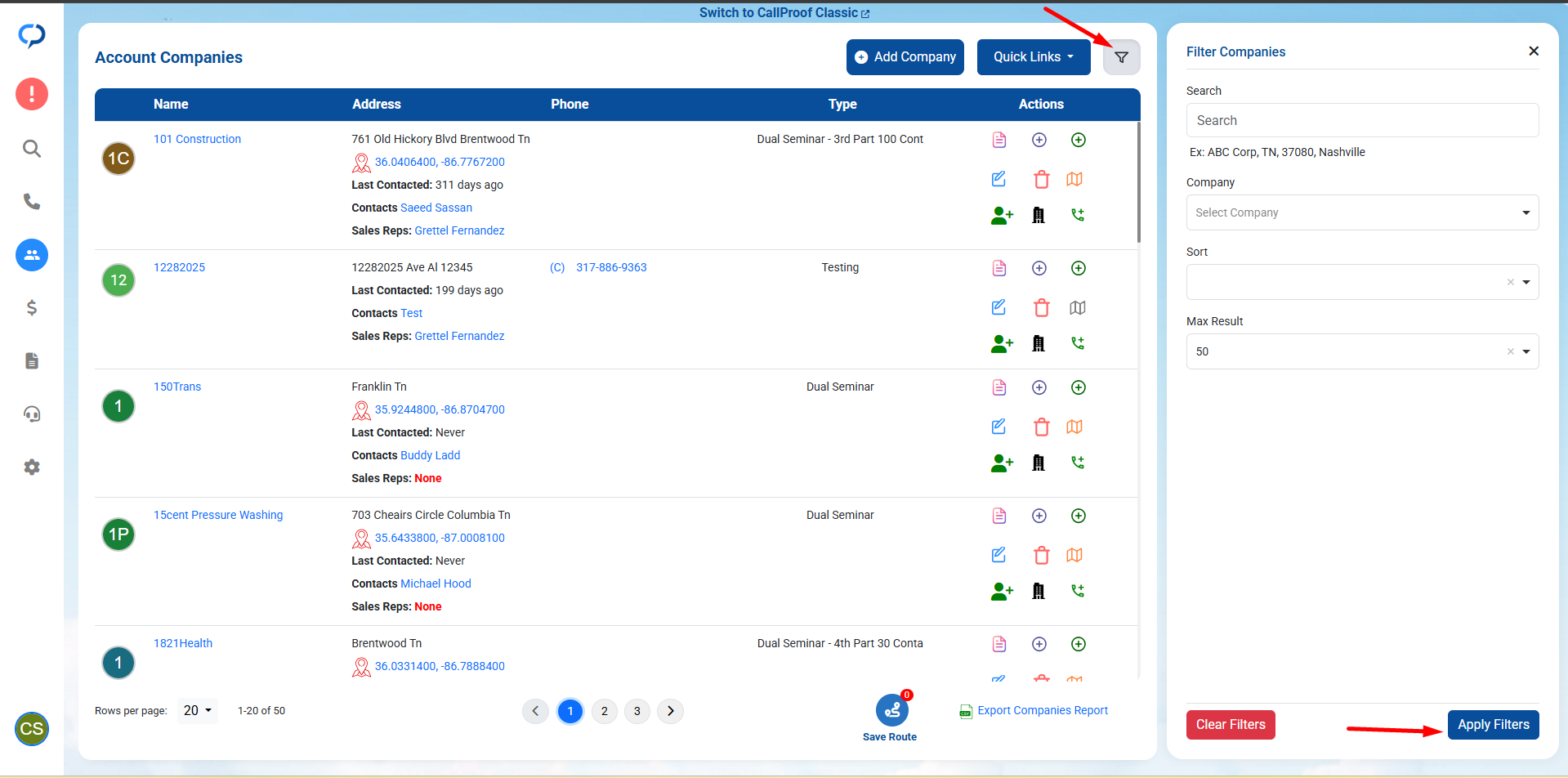Viewport: 1568px width, 778px height.
Task: Expand the Select Company dropdown
Action: 1362,212
